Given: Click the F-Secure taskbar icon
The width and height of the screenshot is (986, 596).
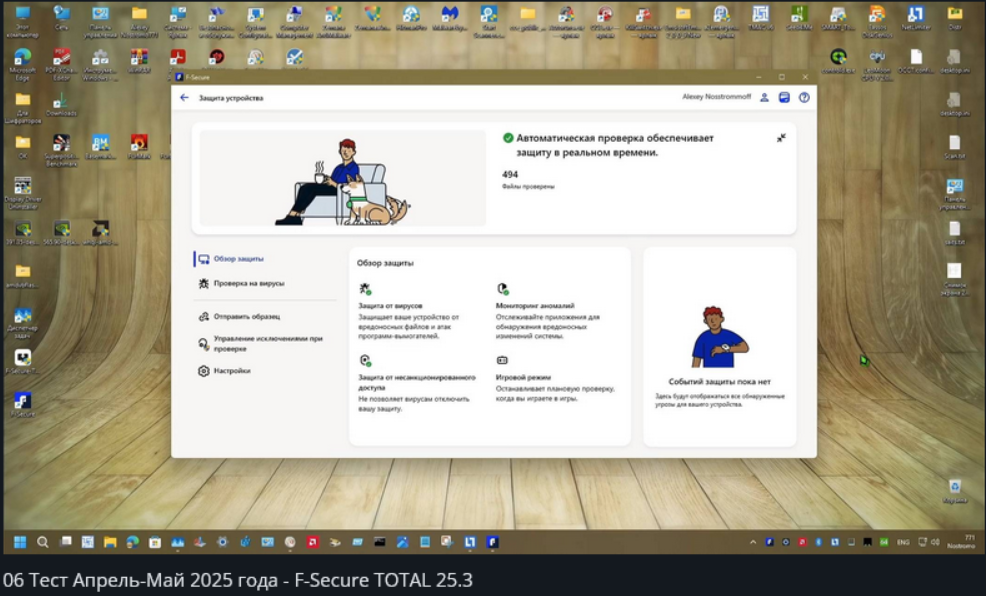Looking at the screenshot, I should tap(492, 542).
